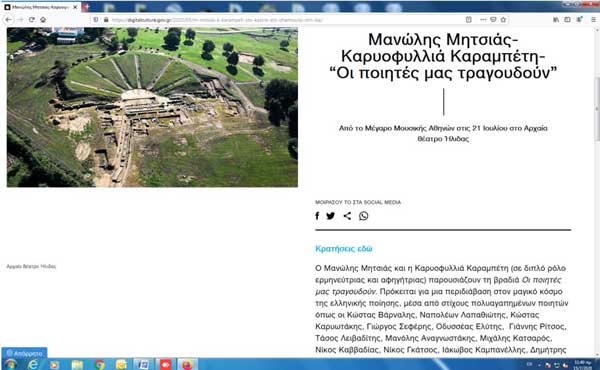Save page to Pocket
The image size is (600, 370).
pos(494,20)
